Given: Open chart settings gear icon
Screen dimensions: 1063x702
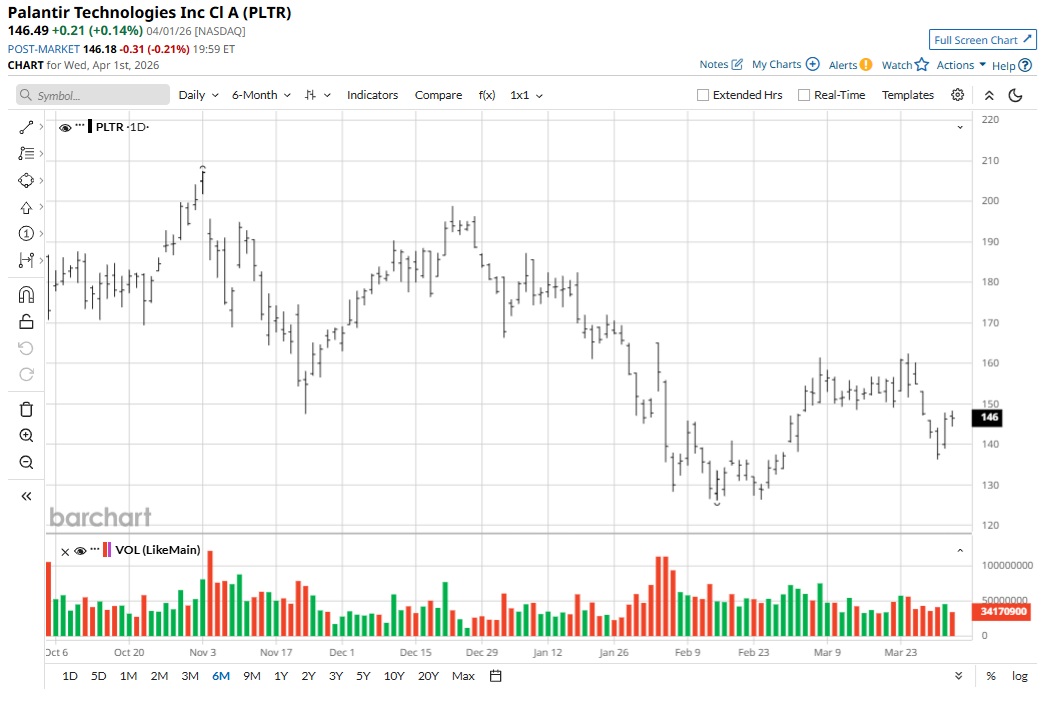Looking at the screenshot, I should coord(957,95).
